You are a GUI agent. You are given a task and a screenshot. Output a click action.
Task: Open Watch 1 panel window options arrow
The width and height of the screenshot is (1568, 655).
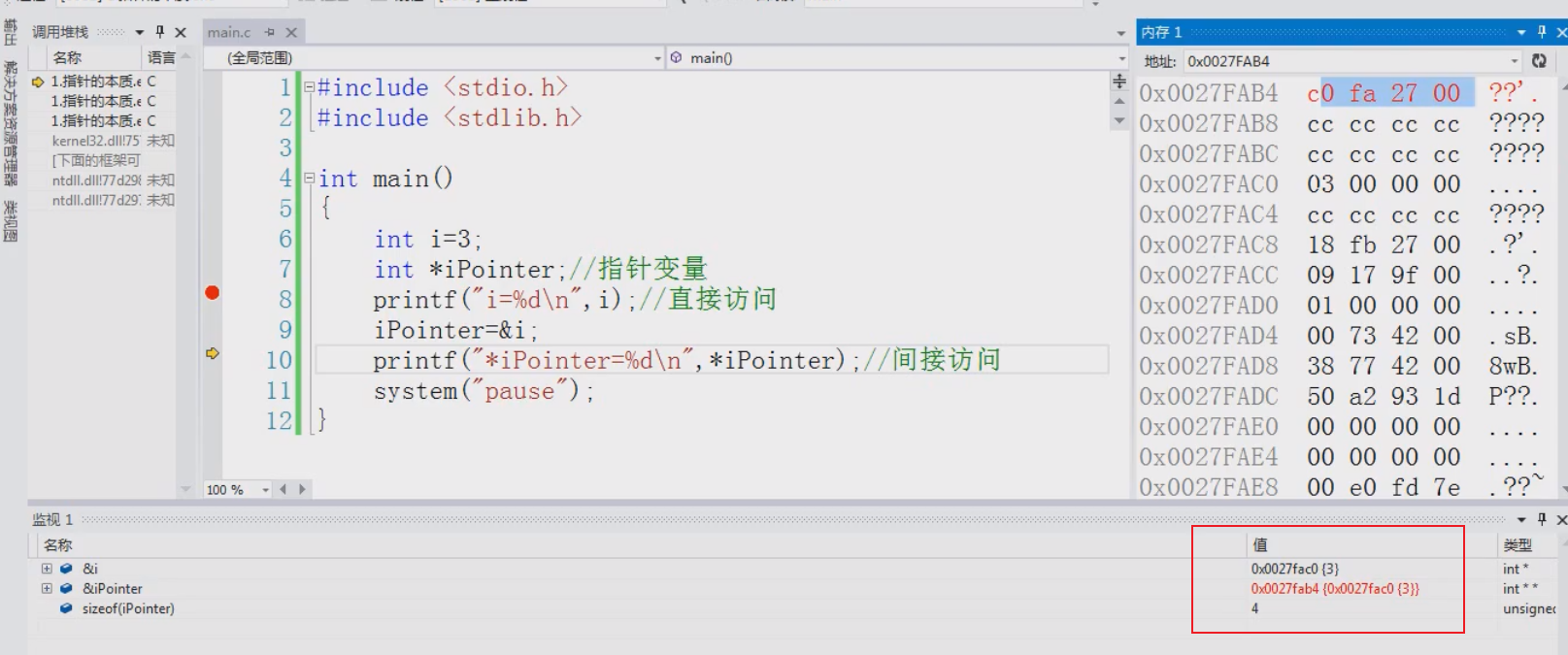[1521, 519]
